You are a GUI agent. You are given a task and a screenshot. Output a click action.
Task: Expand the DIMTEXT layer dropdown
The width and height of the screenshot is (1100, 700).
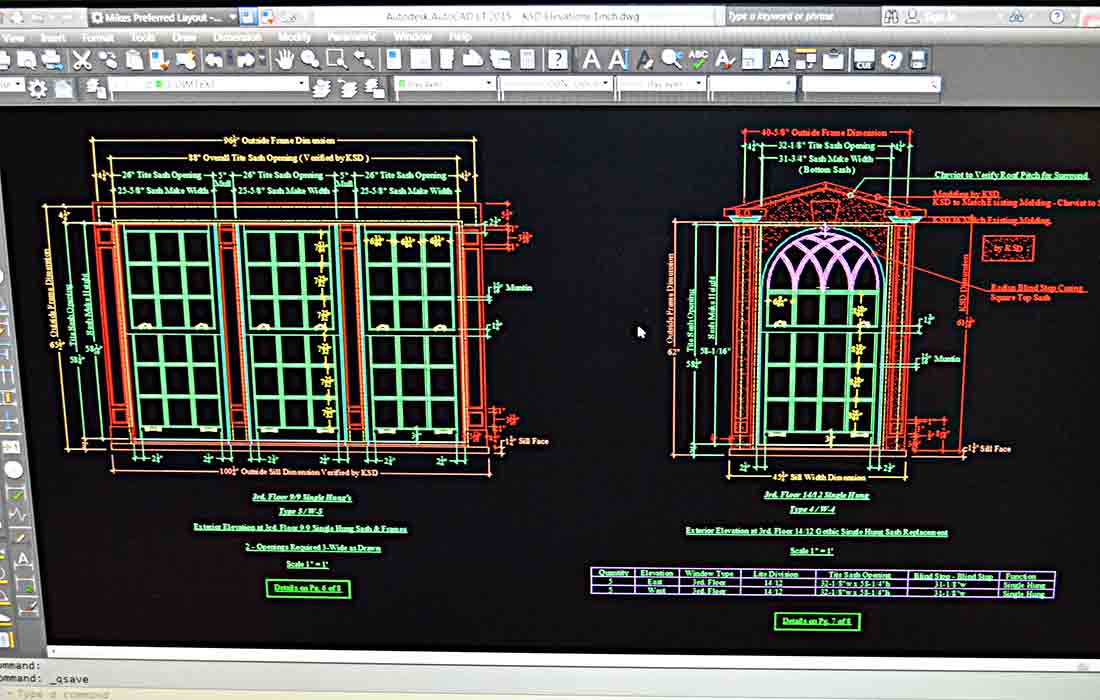point(301,83)
